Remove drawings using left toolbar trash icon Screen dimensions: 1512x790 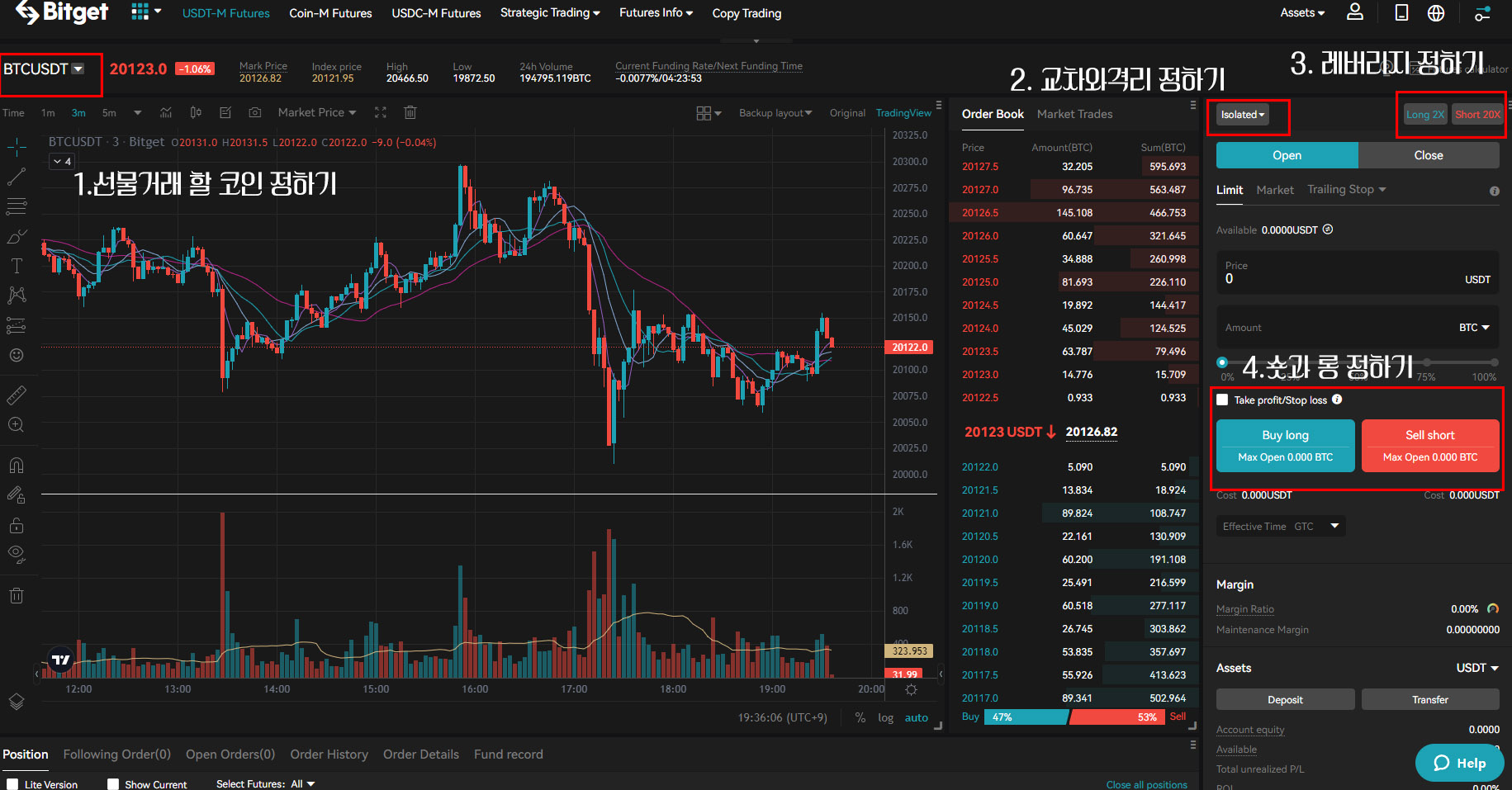coord(17,595)
